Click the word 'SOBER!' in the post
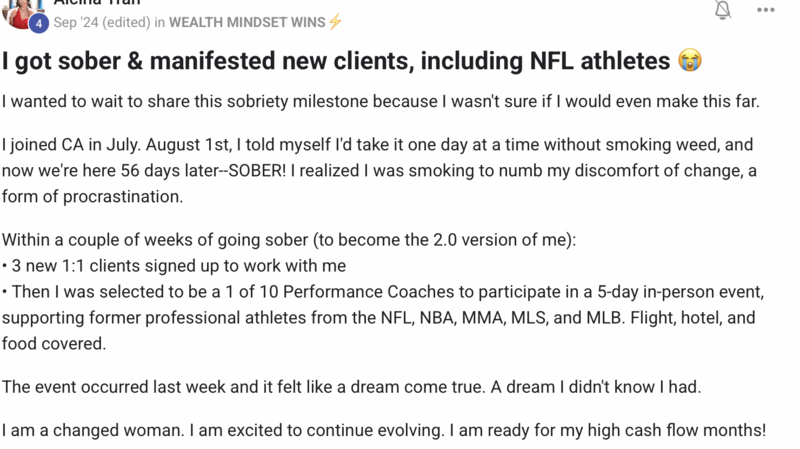 pyautogui.click(x=257, y=170)
